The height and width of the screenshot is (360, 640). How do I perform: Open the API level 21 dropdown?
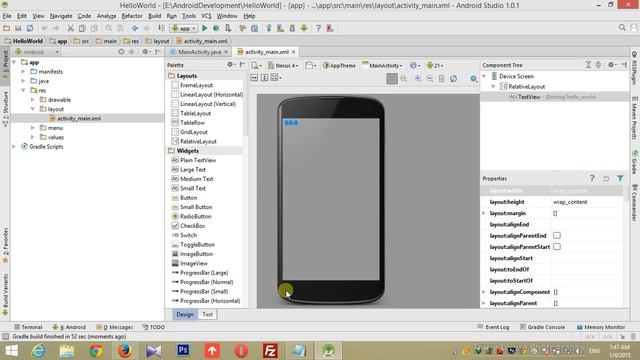pos(435,65)
